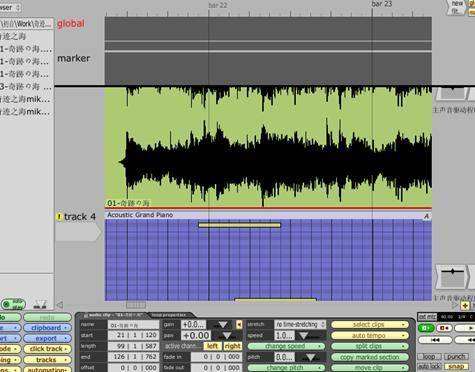Toggle the loop button

429,357
